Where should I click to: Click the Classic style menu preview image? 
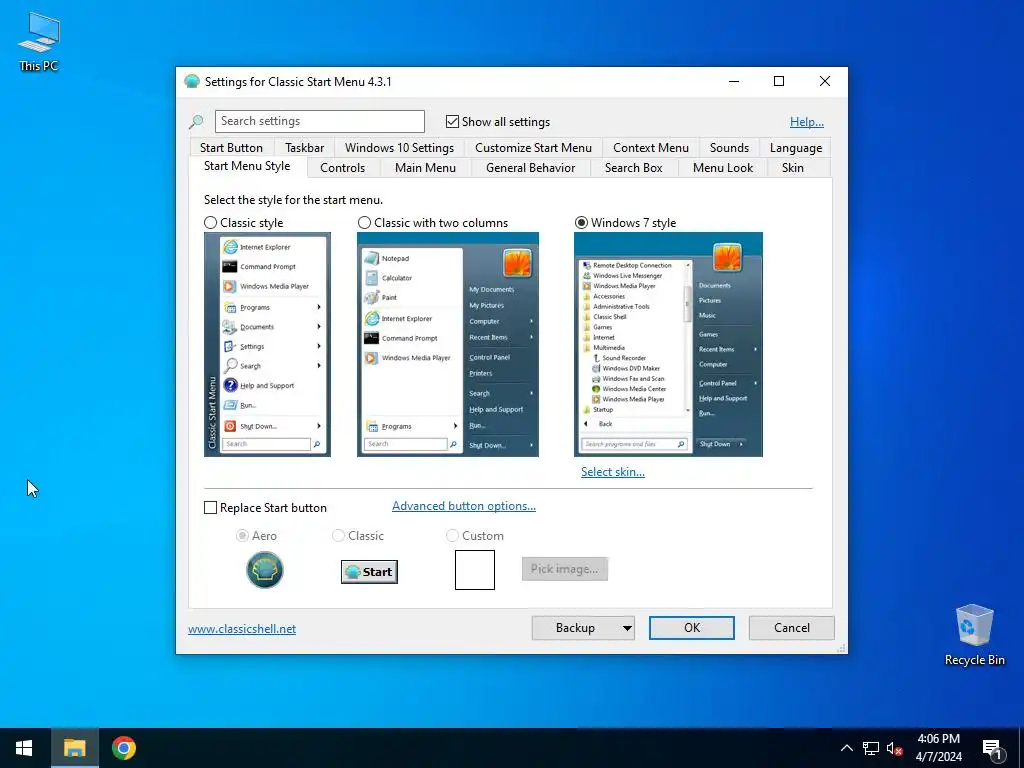click(x=267, y=344)
